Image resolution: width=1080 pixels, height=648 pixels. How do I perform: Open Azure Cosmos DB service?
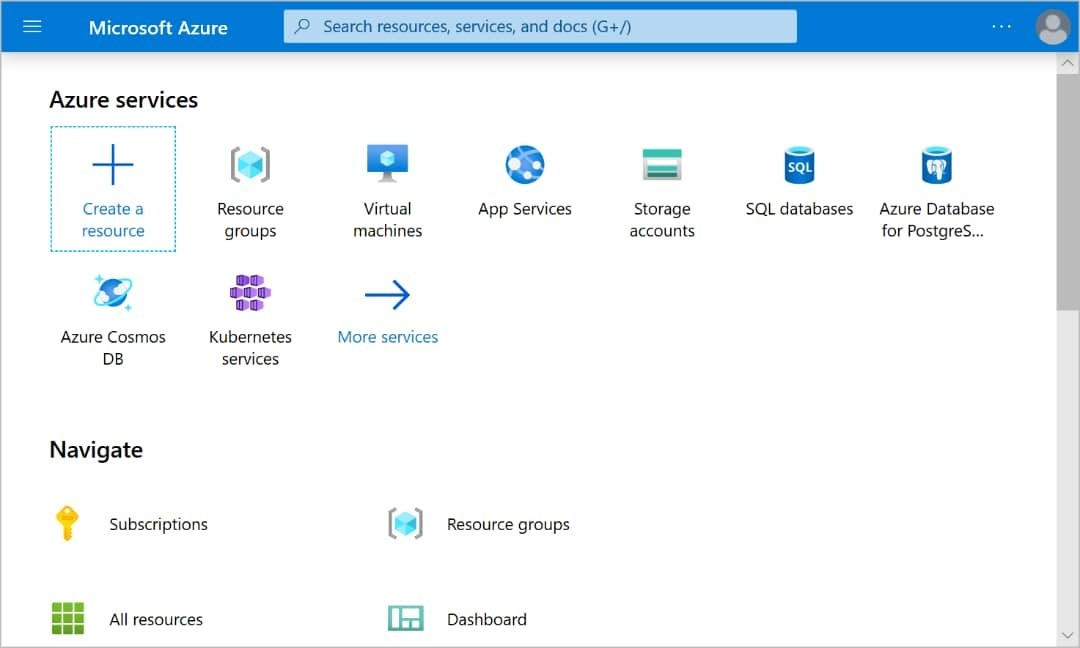click(x=113, y=294)
